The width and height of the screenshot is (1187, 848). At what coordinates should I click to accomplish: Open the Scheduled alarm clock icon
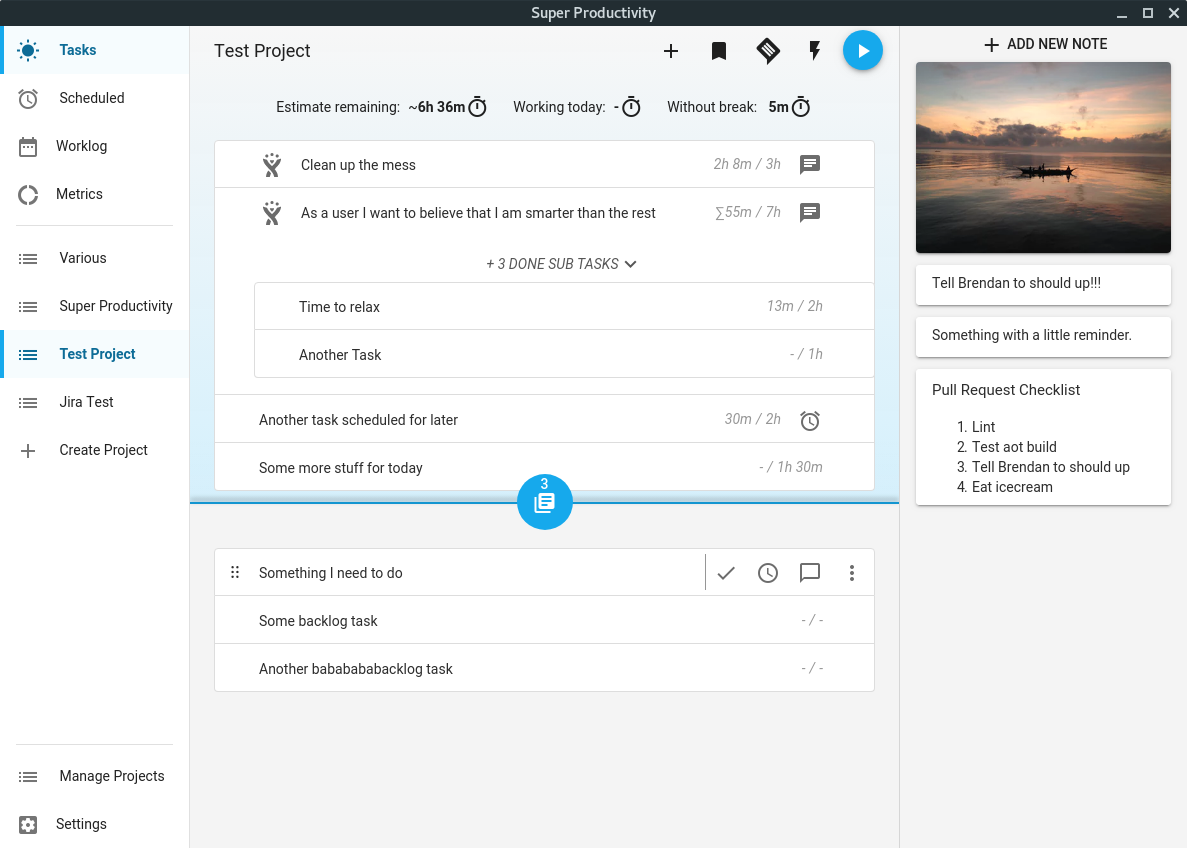point(28,98)
